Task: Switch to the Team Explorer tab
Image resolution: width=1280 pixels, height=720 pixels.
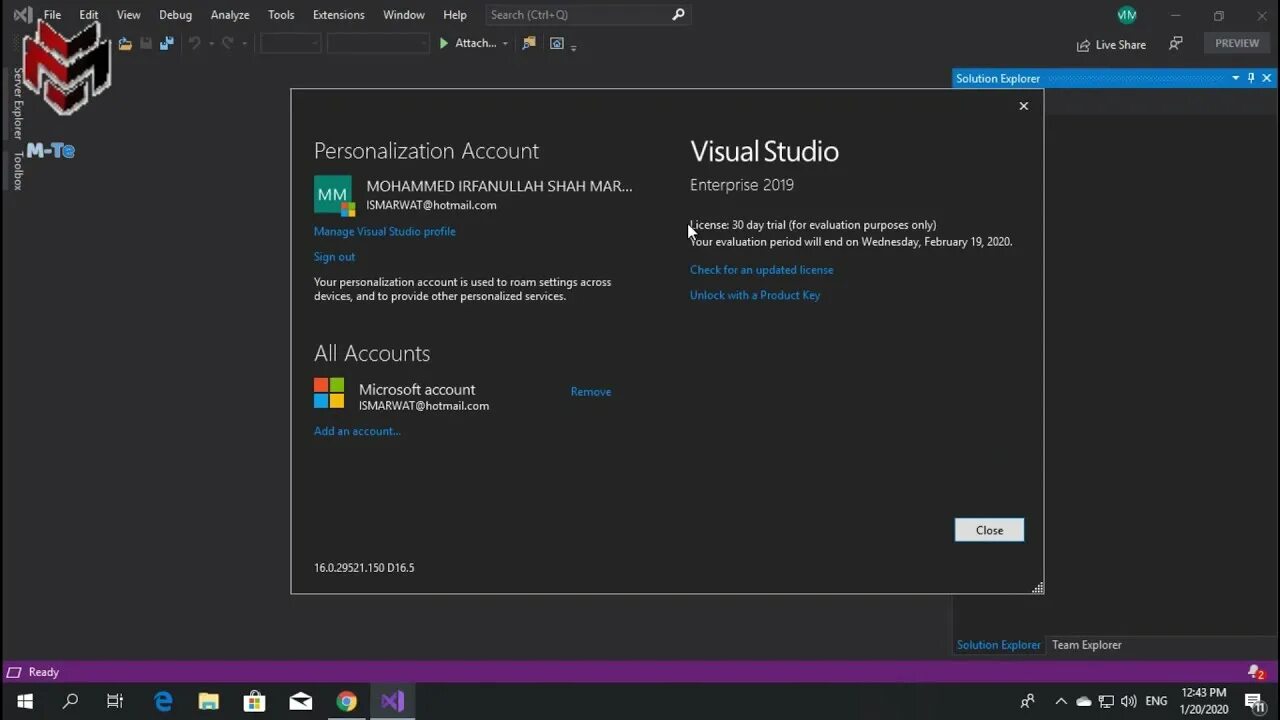Action: [1087, 645]
